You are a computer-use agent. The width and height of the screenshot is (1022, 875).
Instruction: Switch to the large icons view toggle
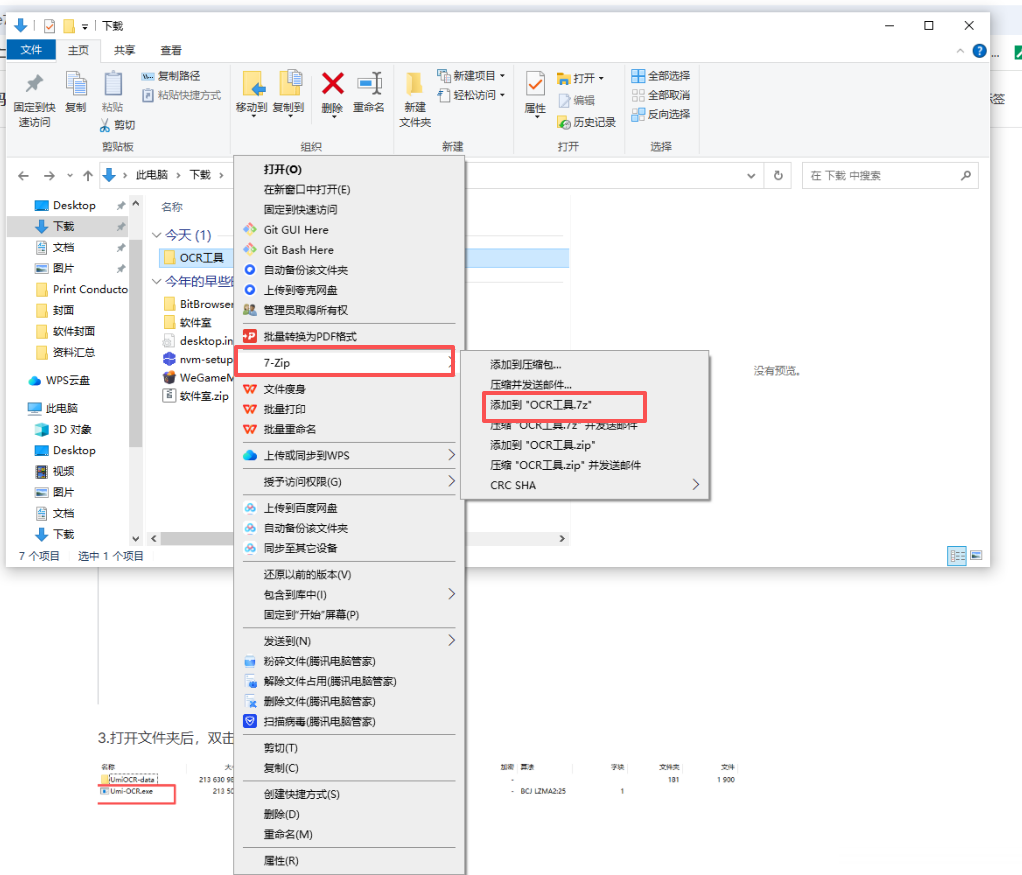976,555
